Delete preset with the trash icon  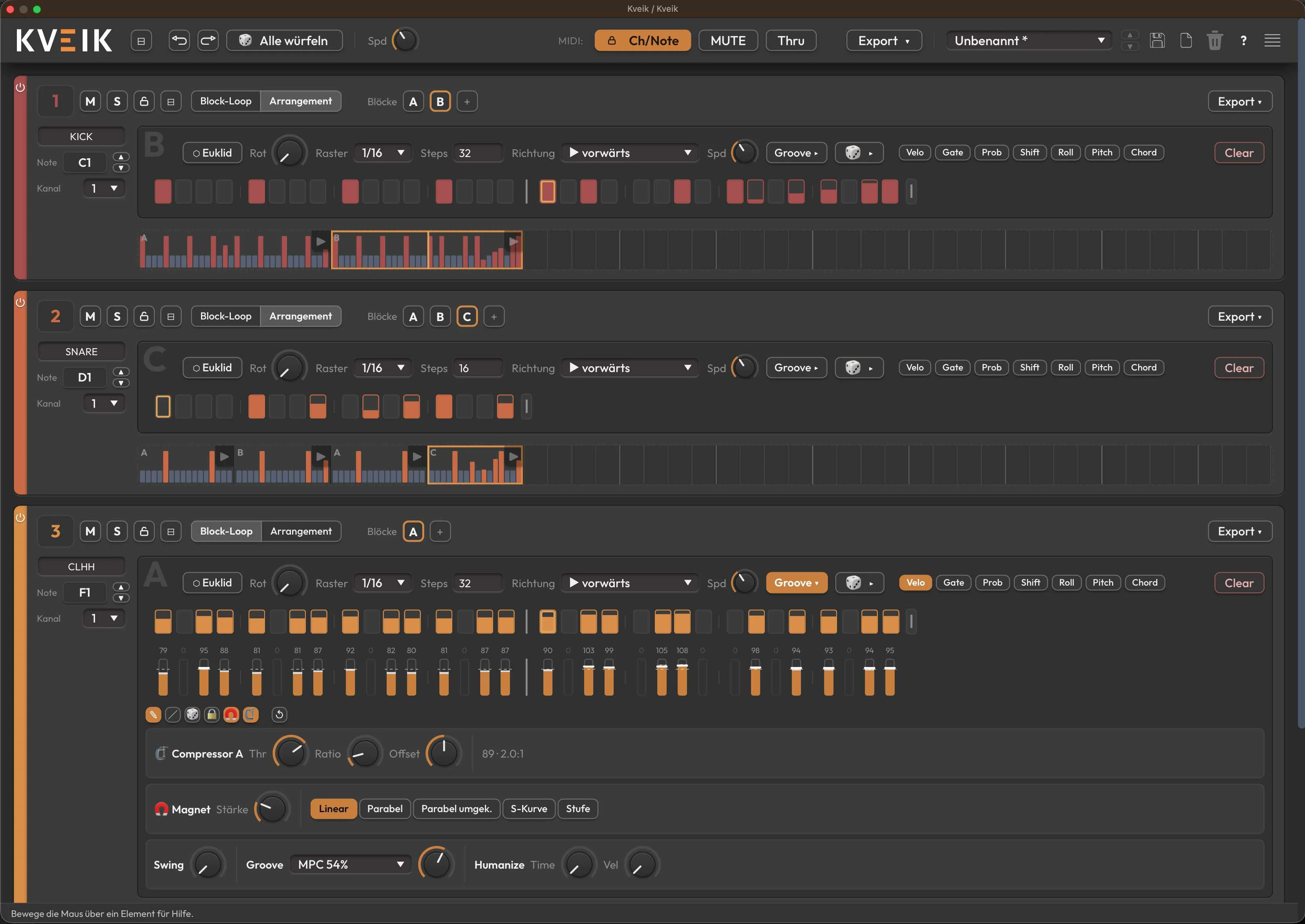click(x=1215, y=40)
